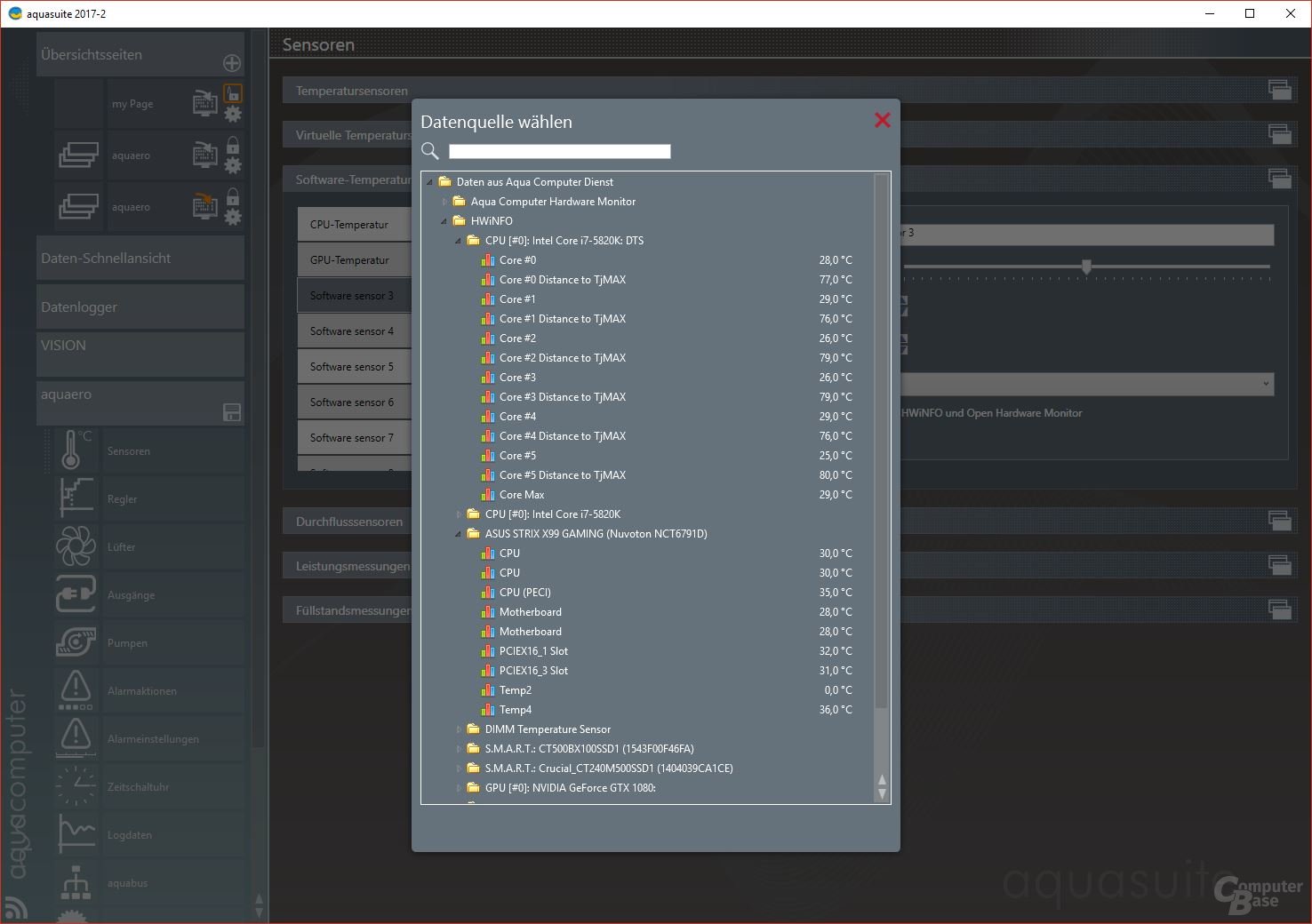
Task: Open Lüfter via the fan icon
Action: (x=76, y=546)
